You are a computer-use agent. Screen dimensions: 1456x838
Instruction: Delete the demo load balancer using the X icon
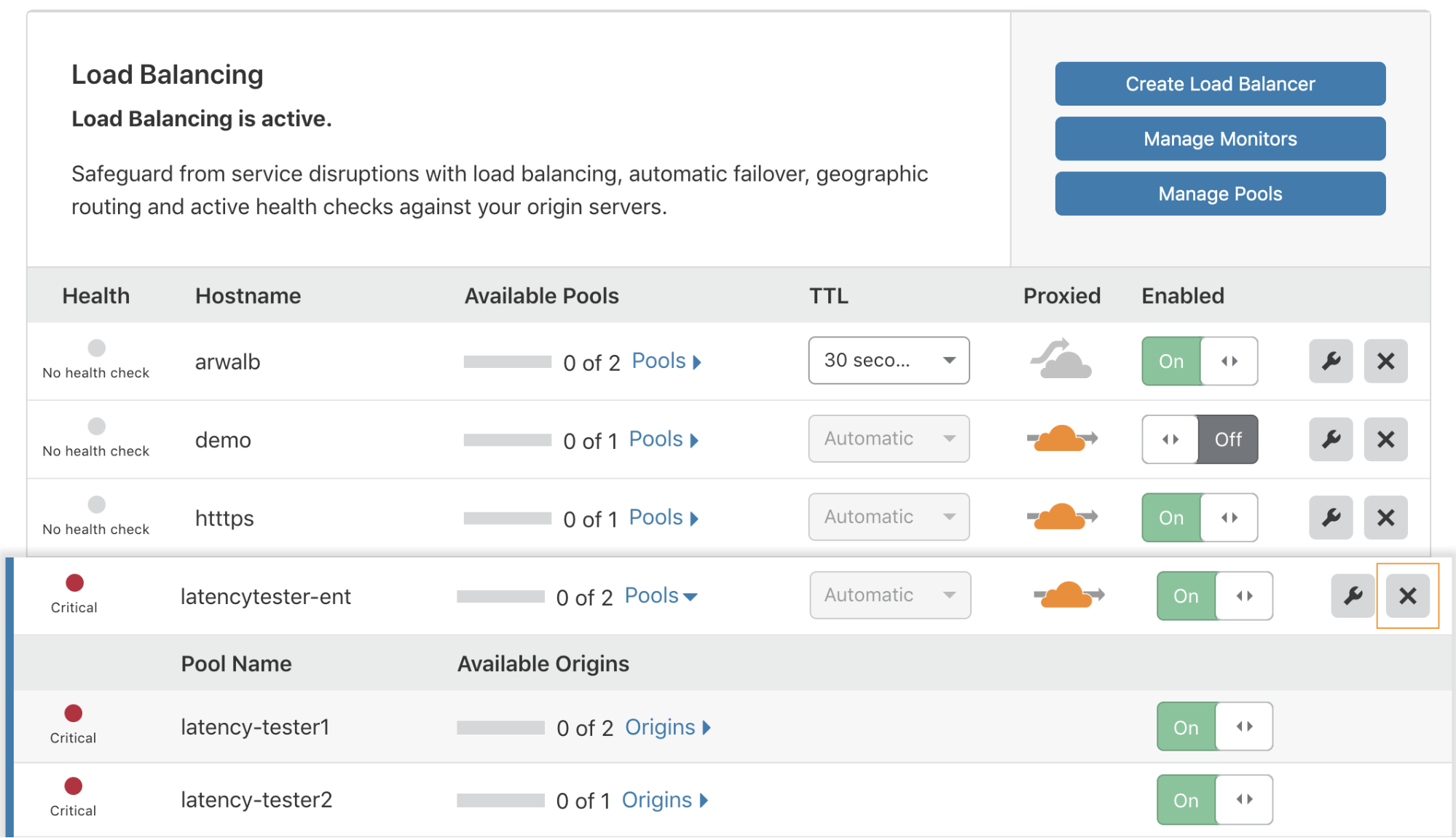point(1385,439)
